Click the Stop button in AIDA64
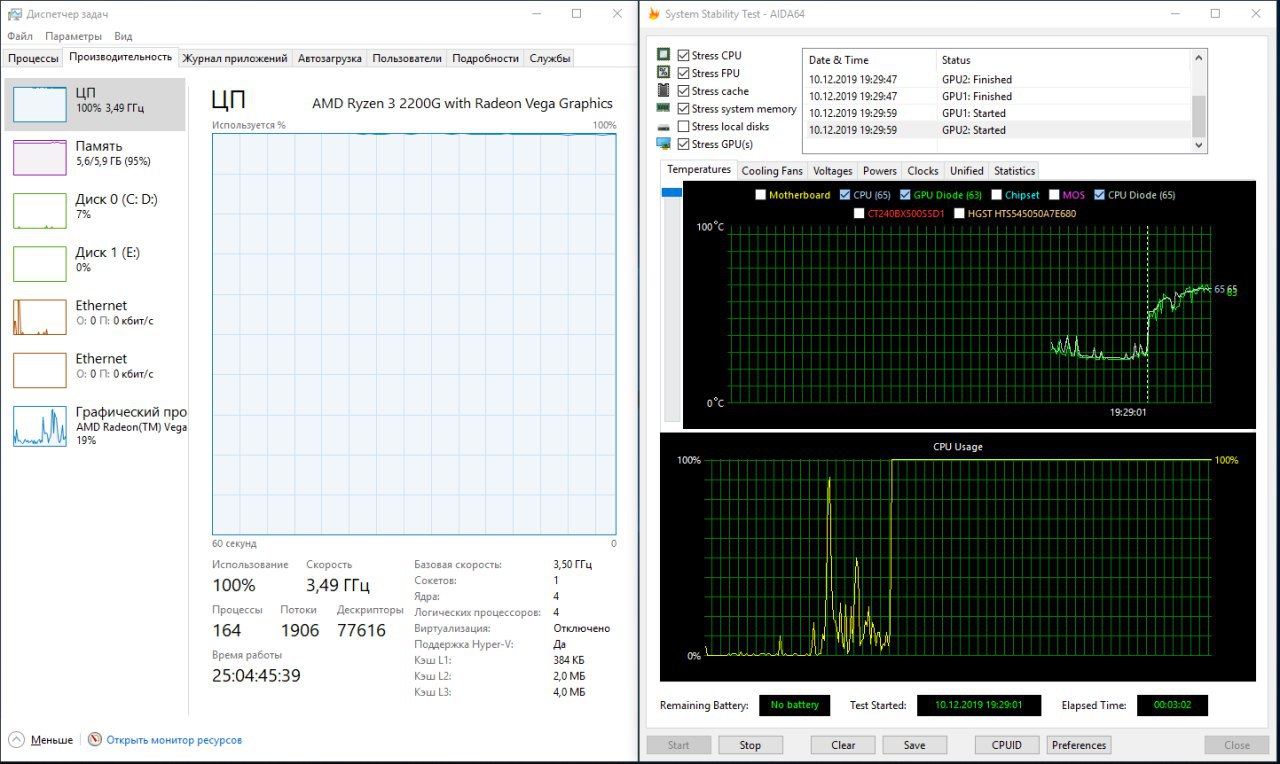The image size is (1280, 764). 750,745
